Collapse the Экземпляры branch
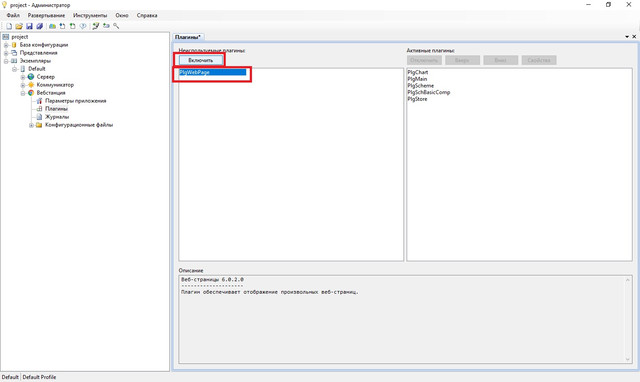This screenshot has width=640, height=382. [6, 61]
